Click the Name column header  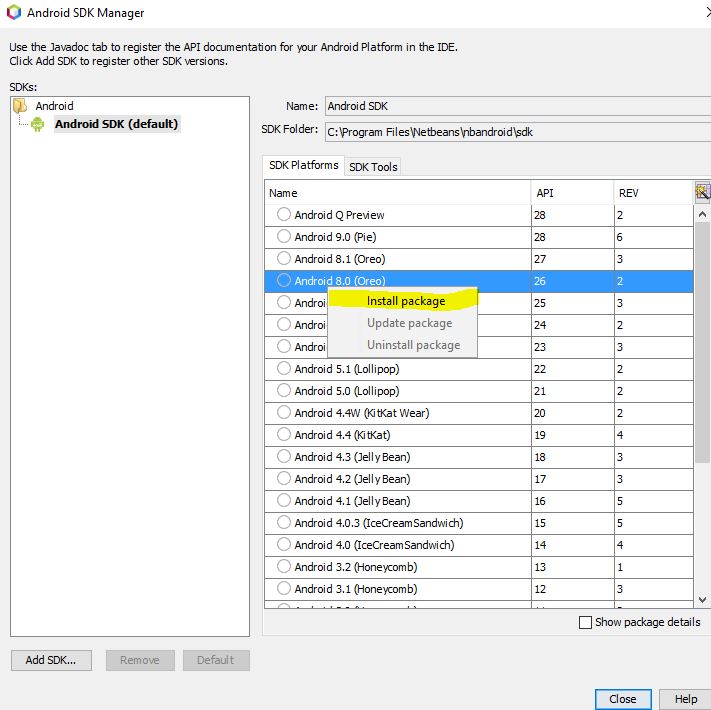[x=398, y=193]
